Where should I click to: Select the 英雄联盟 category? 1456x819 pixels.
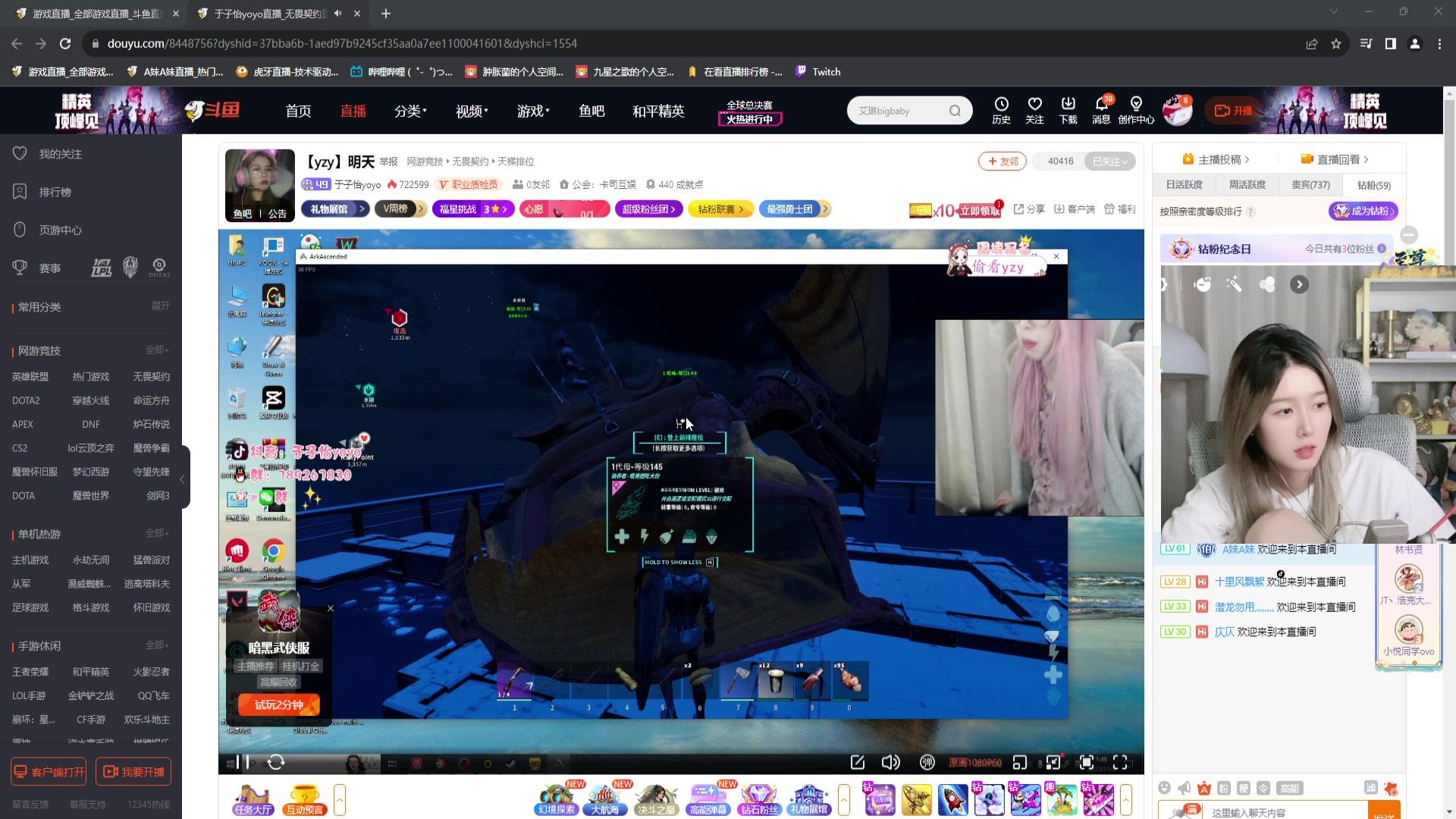[x=30, y=377]
